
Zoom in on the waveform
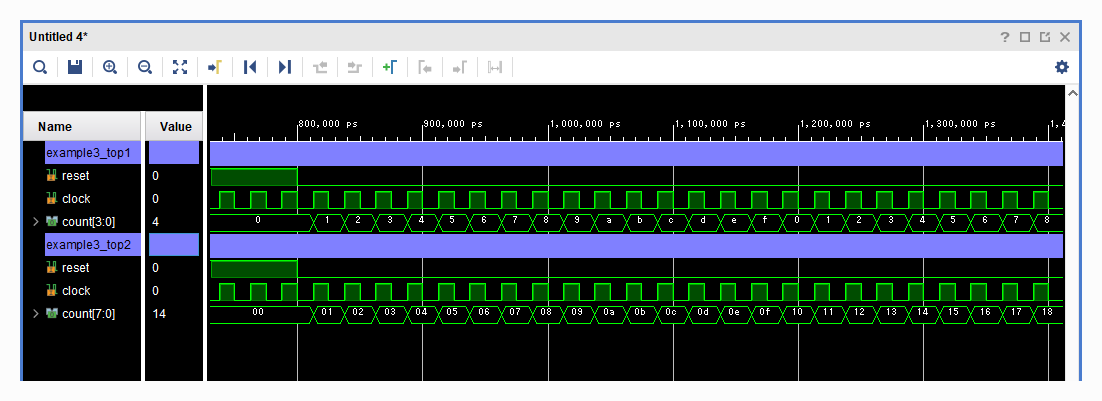[110, 67]
